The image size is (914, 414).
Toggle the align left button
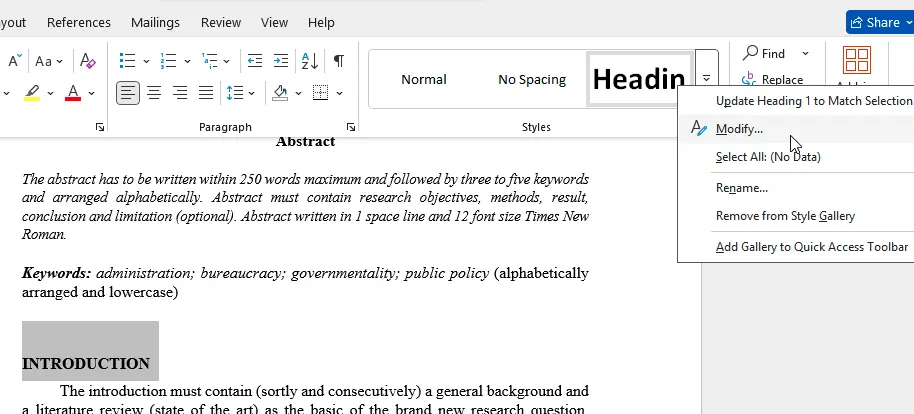point(128,93)
